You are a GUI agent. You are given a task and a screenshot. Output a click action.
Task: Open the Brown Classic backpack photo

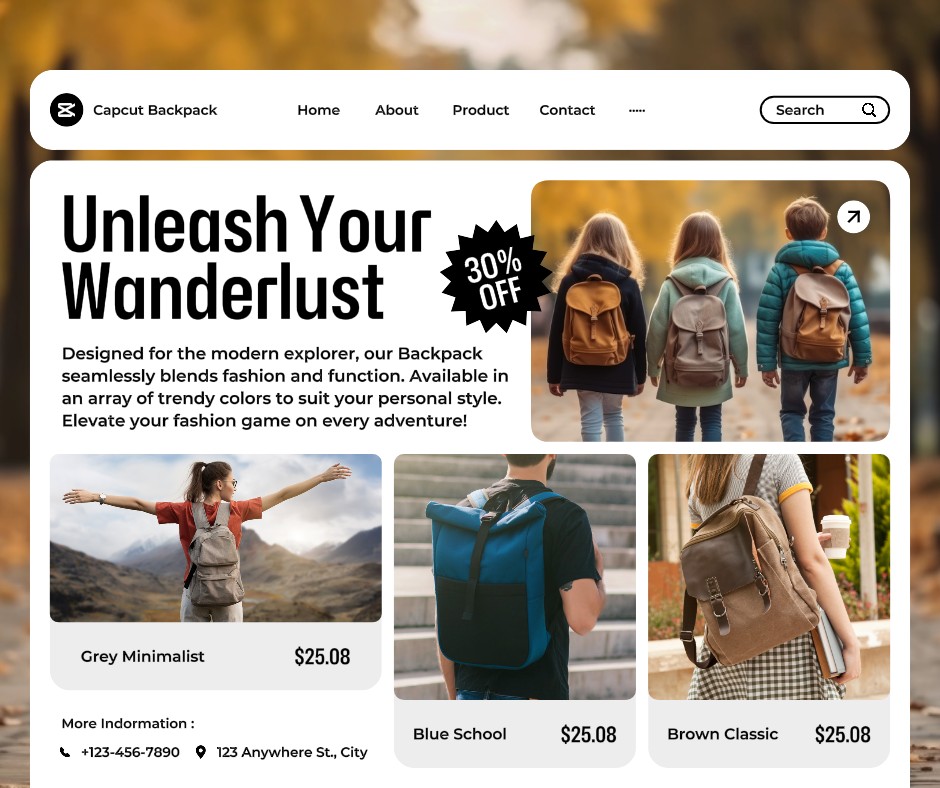click(x=769, y=577)
